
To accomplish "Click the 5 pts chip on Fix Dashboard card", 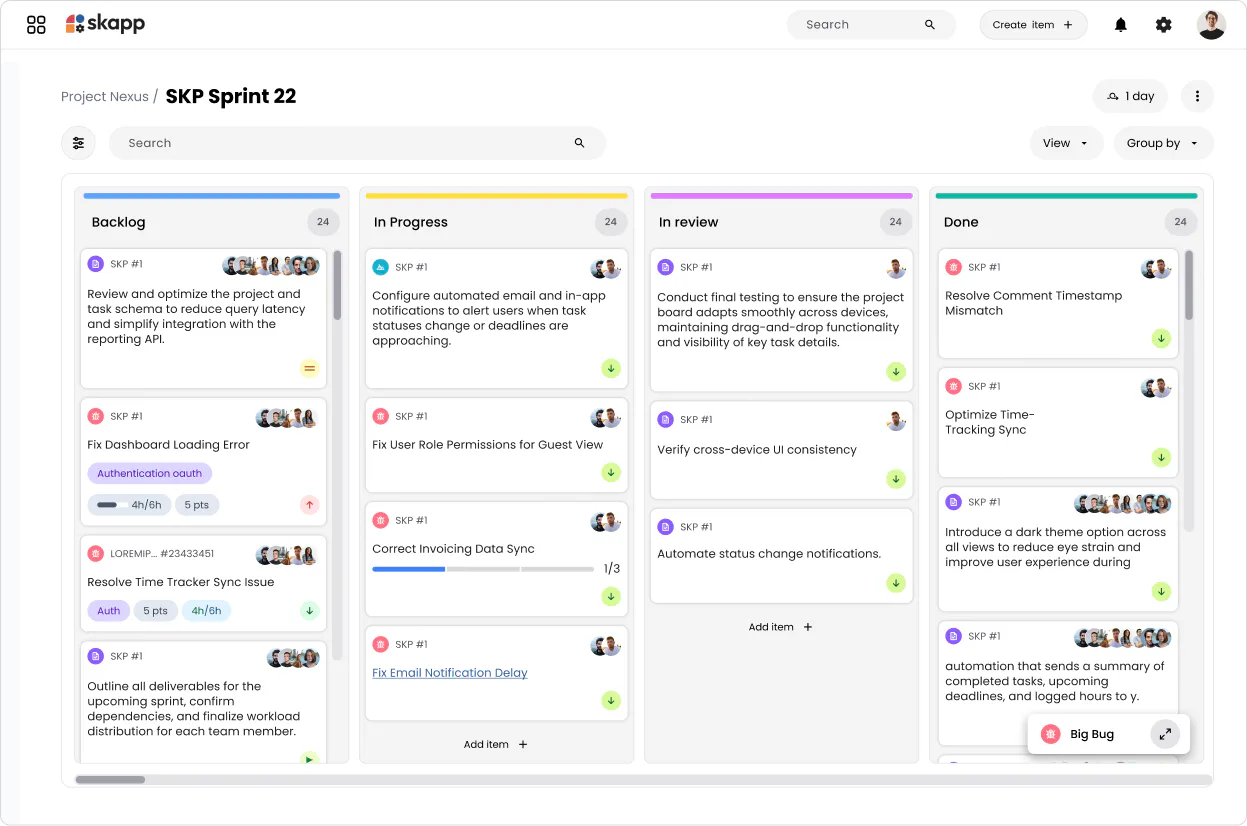I will coord(197,505).
